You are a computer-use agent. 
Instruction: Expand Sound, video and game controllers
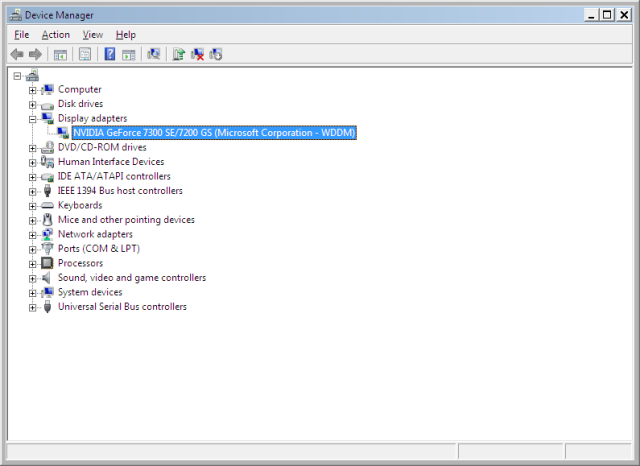click(x=32, y=279)
